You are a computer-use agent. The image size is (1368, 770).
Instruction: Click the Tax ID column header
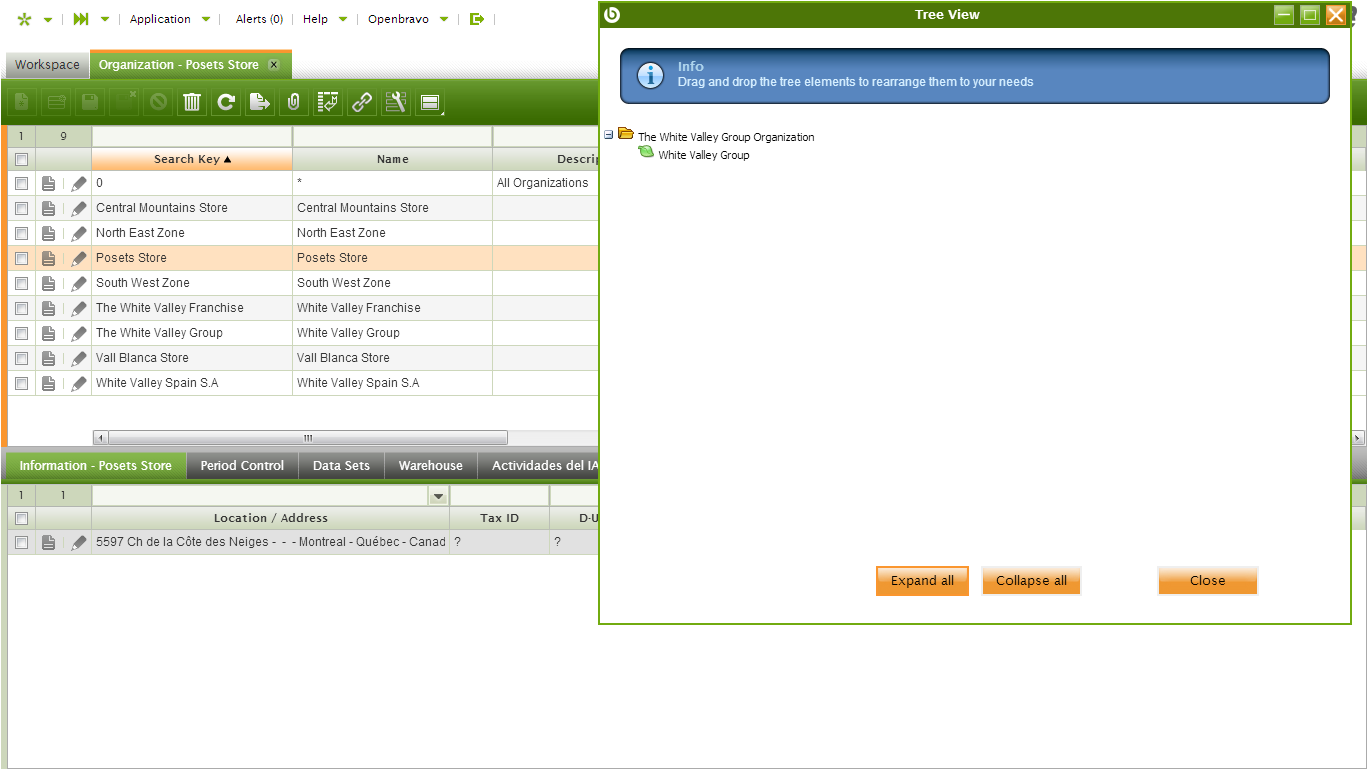click(500, 518)
